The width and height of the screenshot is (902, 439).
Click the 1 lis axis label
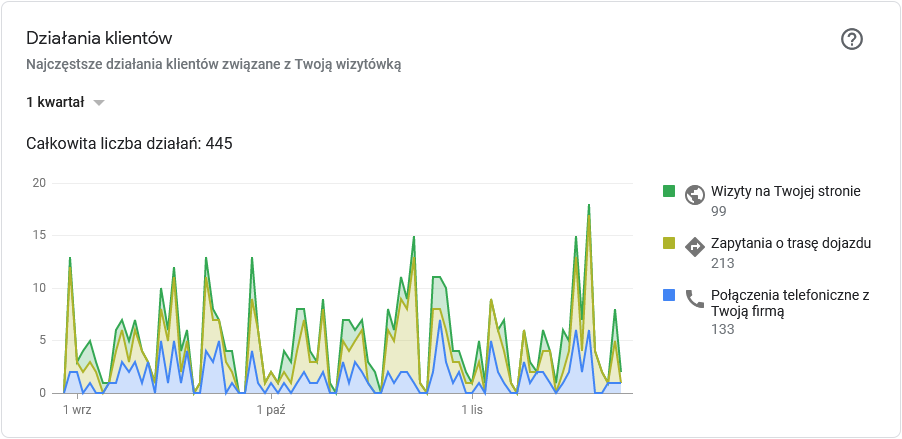[x=472, y=410]
